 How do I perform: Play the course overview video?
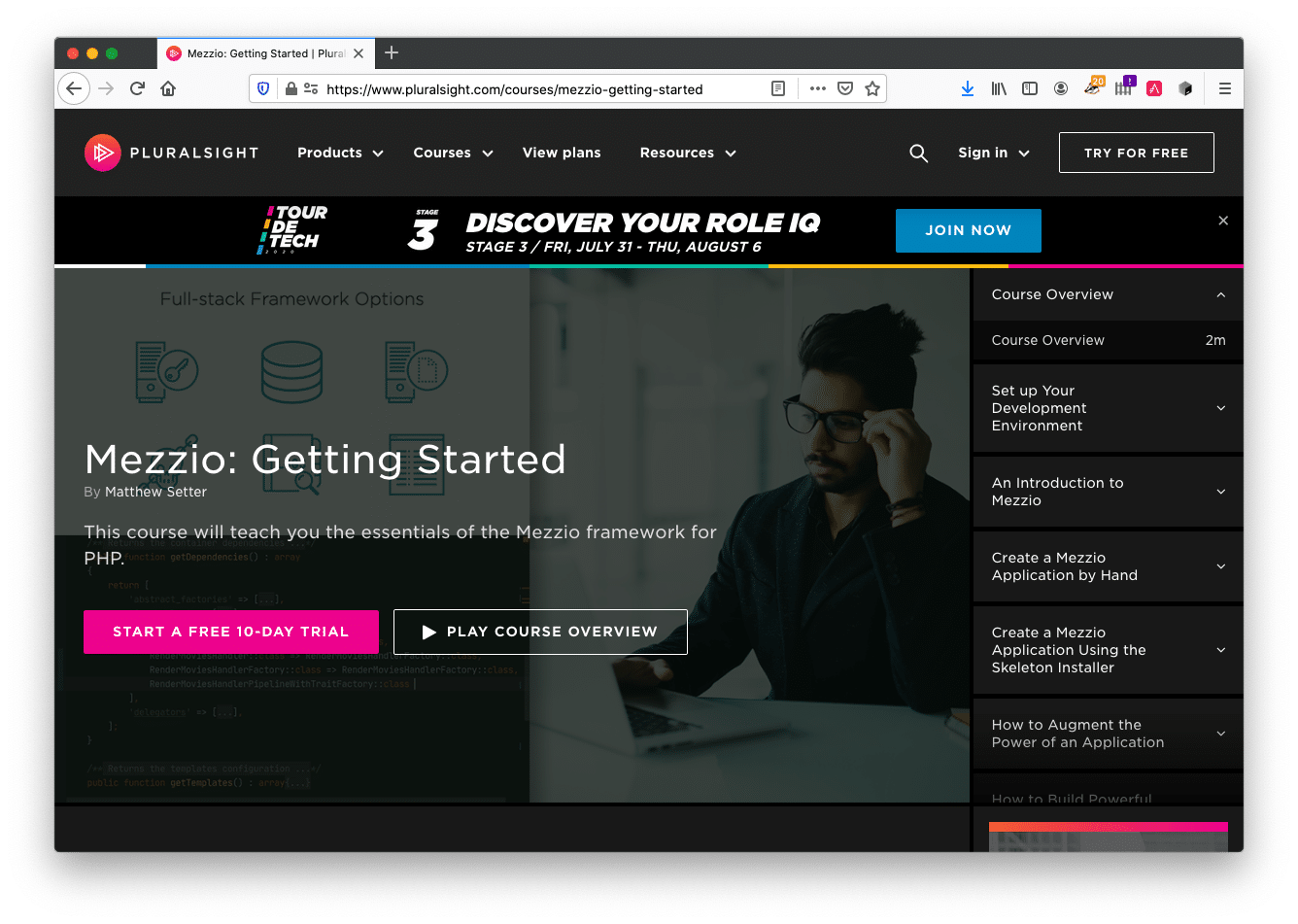(540, 632)
